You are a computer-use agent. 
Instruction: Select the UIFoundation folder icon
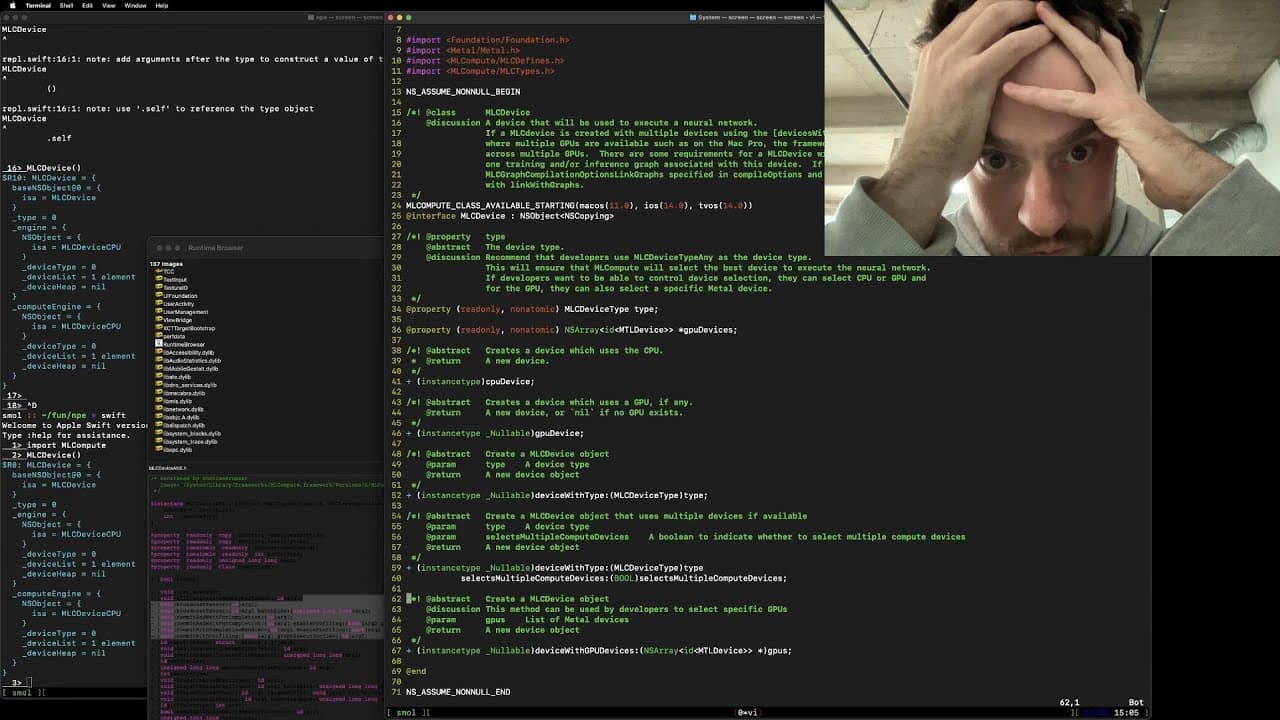159,295
